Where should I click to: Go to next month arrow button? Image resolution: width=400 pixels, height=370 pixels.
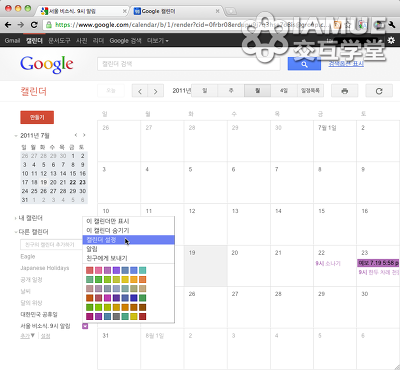(156, 91)
